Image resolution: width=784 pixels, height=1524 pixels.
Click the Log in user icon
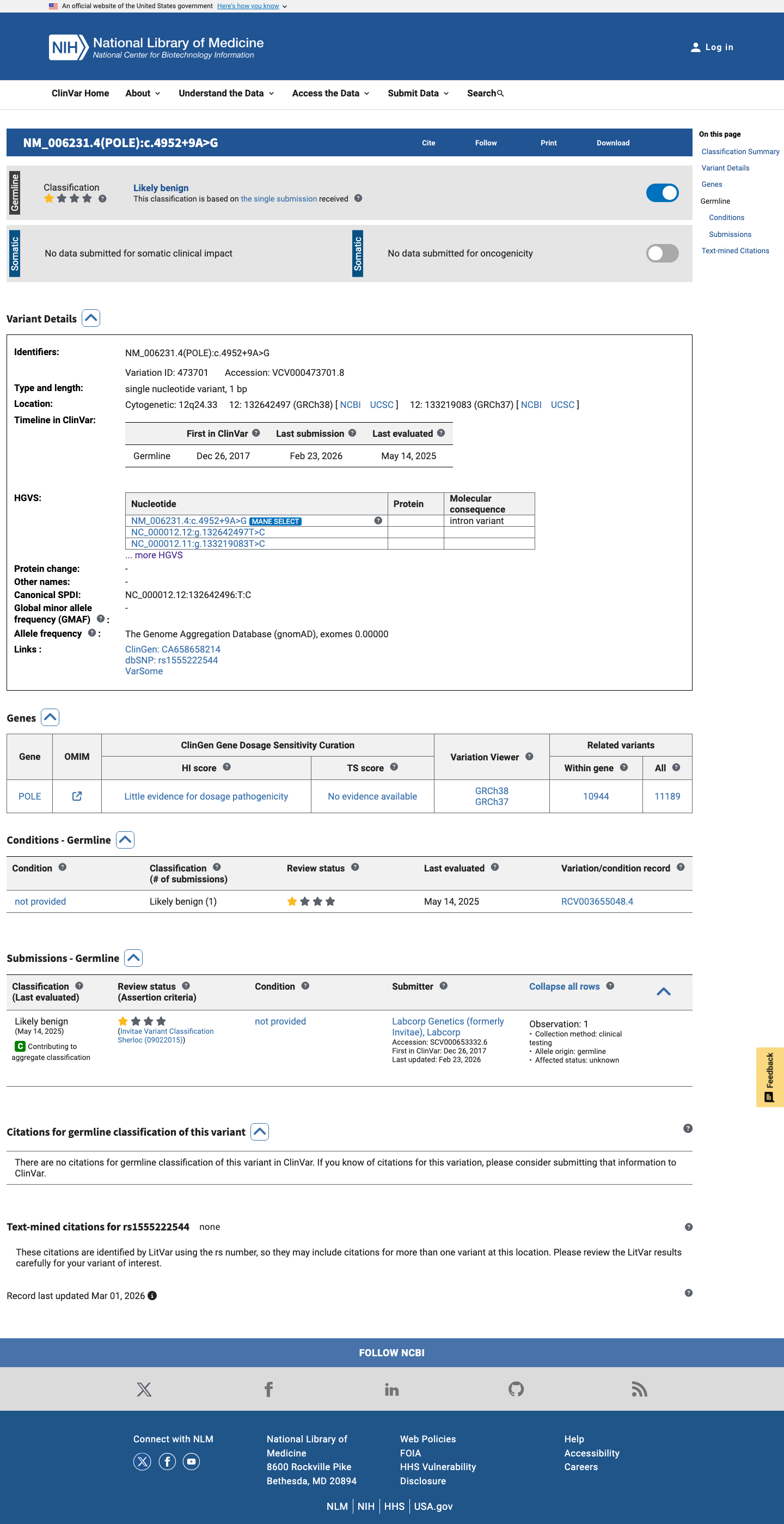[695, 47]
